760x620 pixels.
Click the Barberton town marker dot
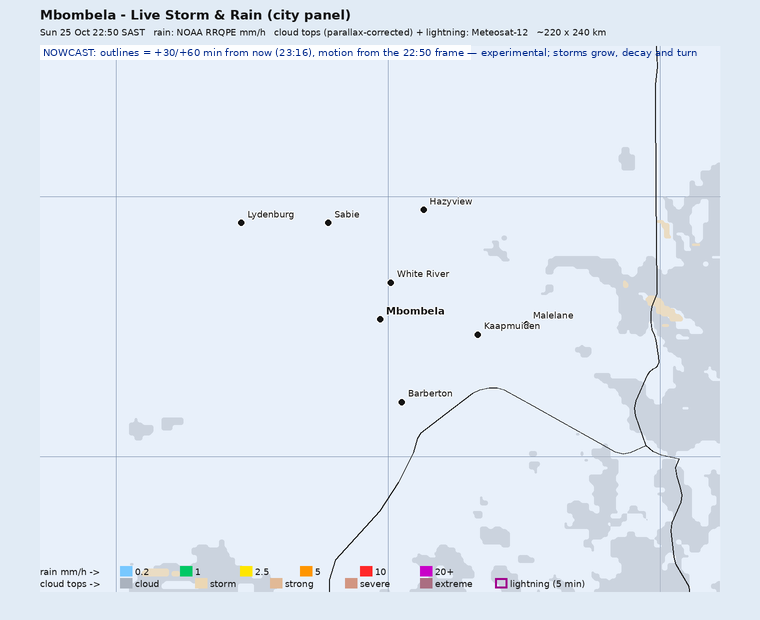(x=401, y=402)
